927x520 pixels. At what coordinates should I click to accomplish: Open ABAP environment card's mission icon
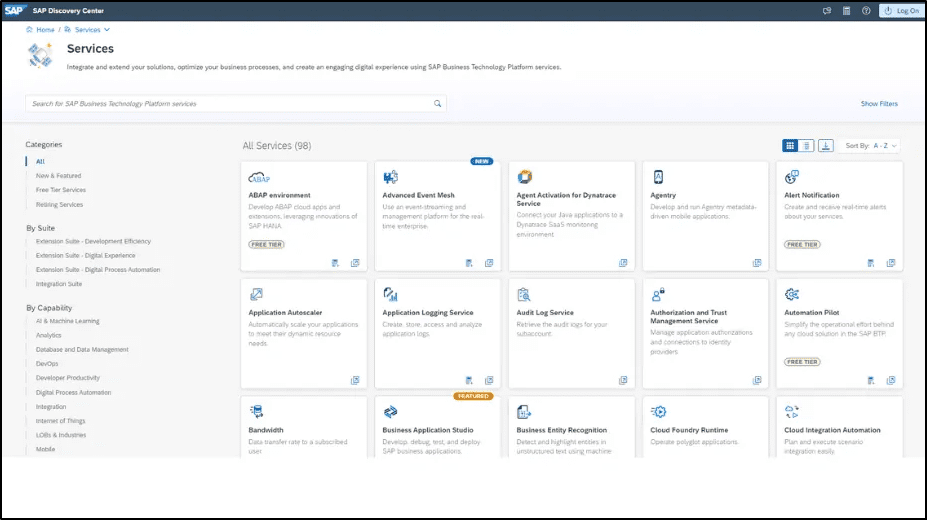coord(335,263)
